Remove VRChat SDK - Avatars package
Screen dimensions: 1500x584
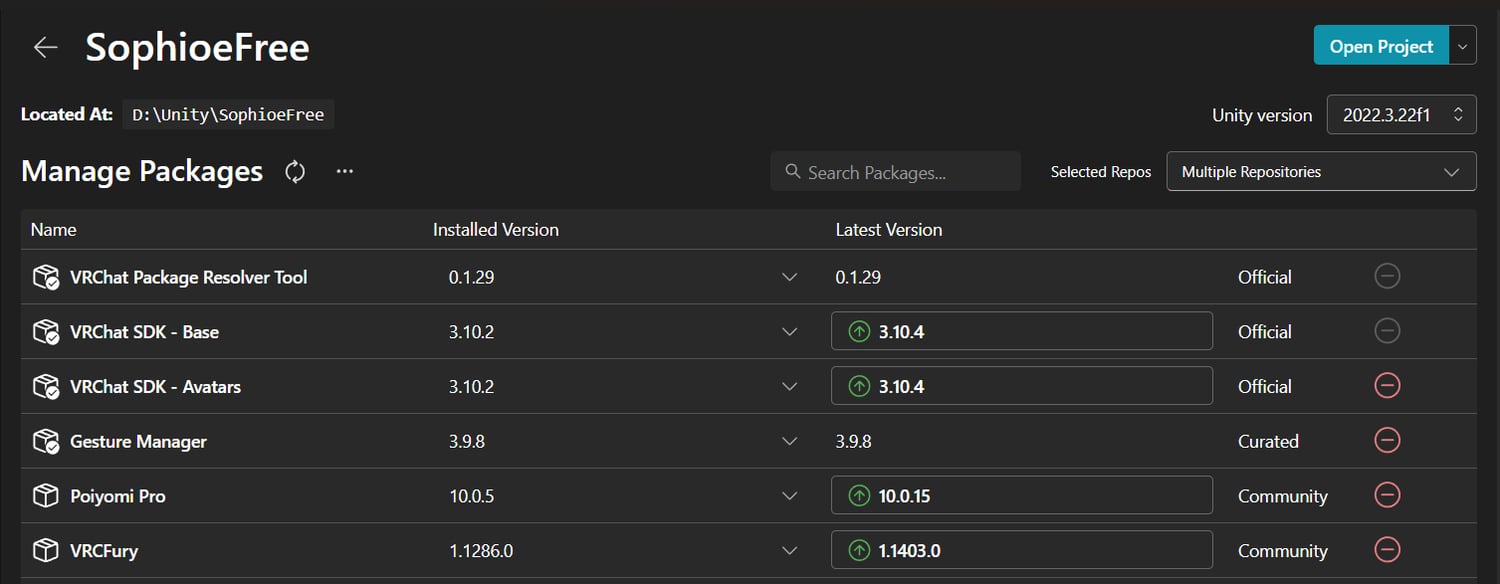coord(1387,385)
